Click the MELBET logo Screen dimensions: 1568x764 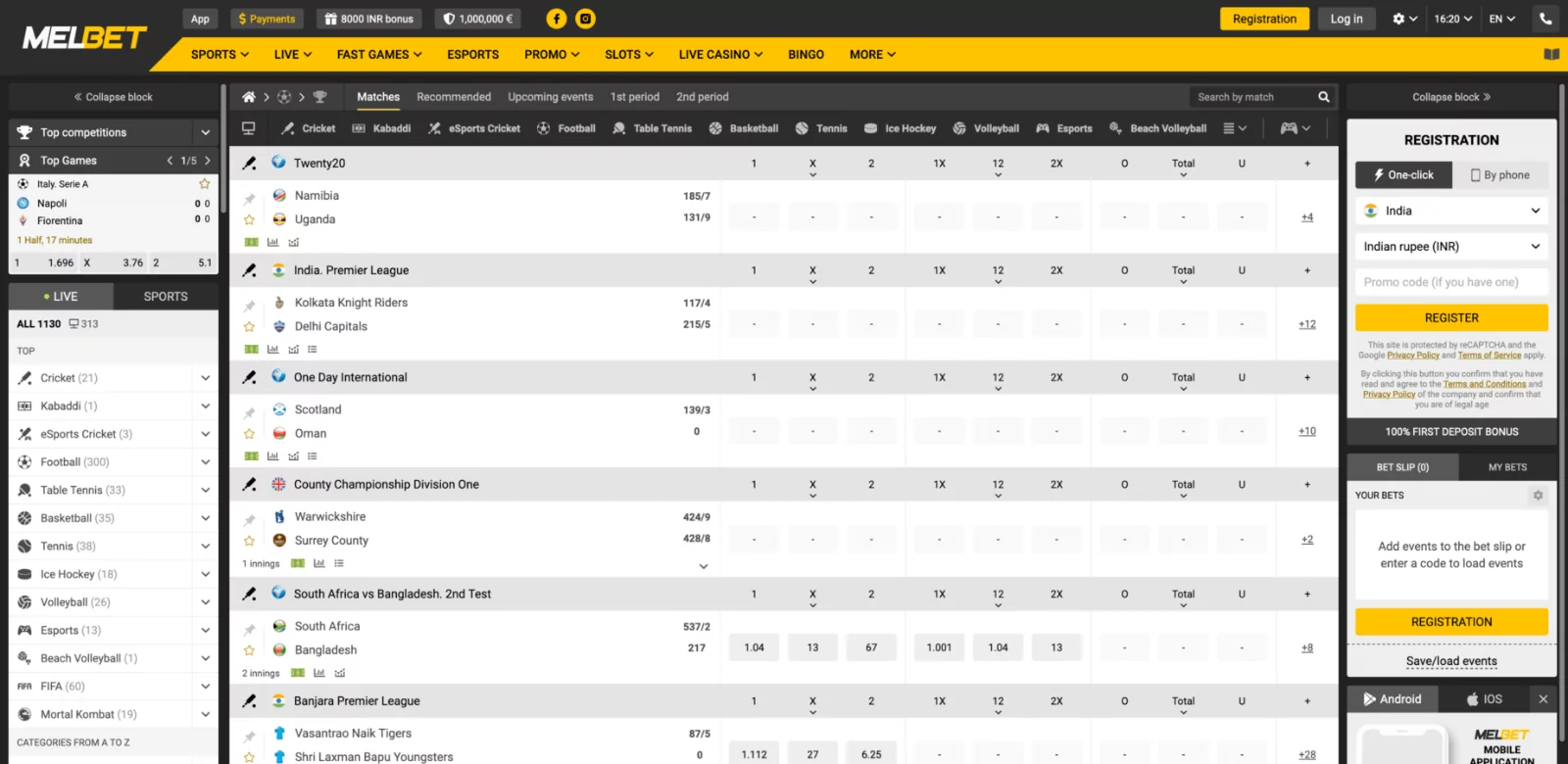[85, 38]
